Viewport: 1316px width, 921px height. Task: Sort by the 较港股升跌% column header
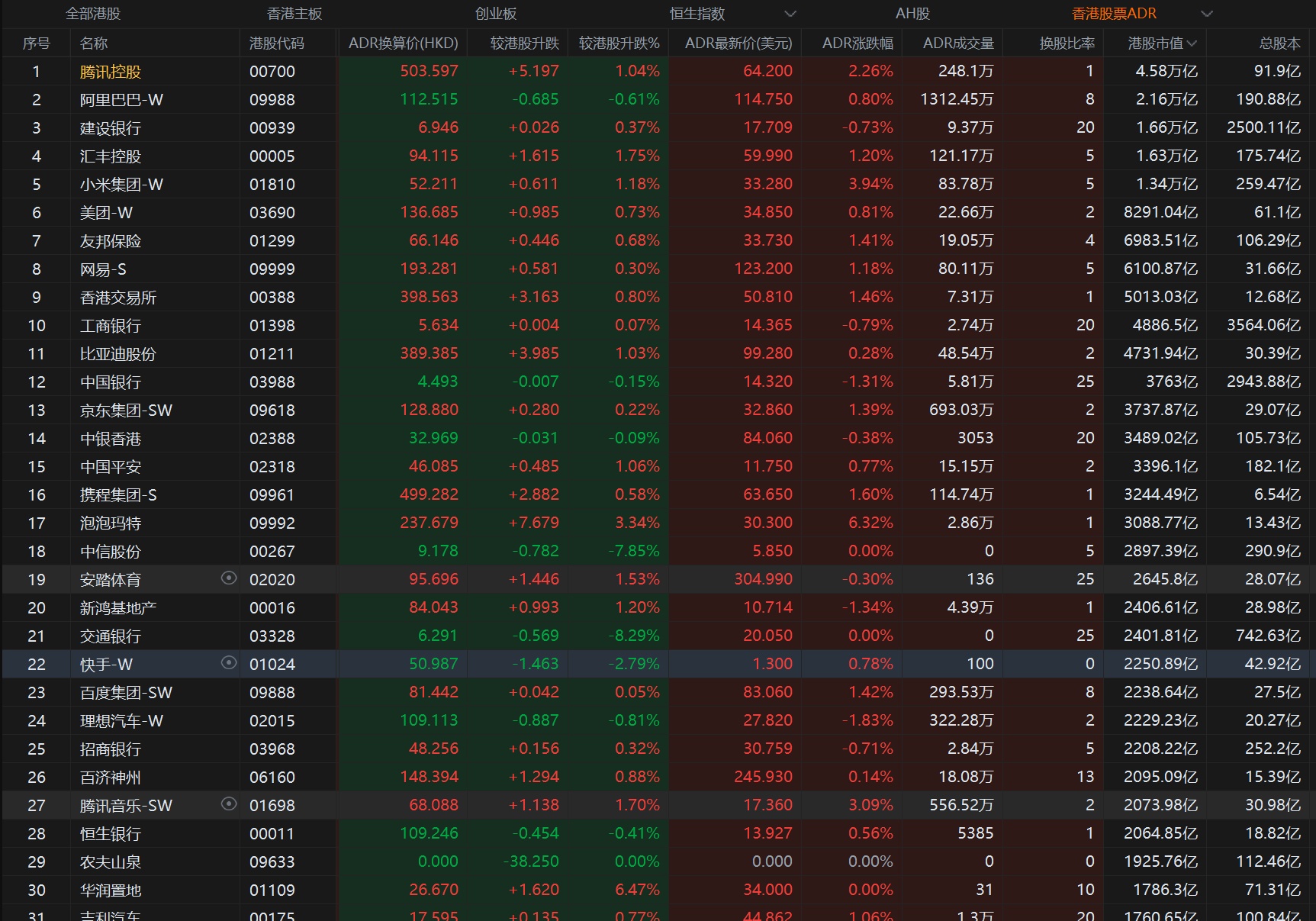[x=619, y=43]
